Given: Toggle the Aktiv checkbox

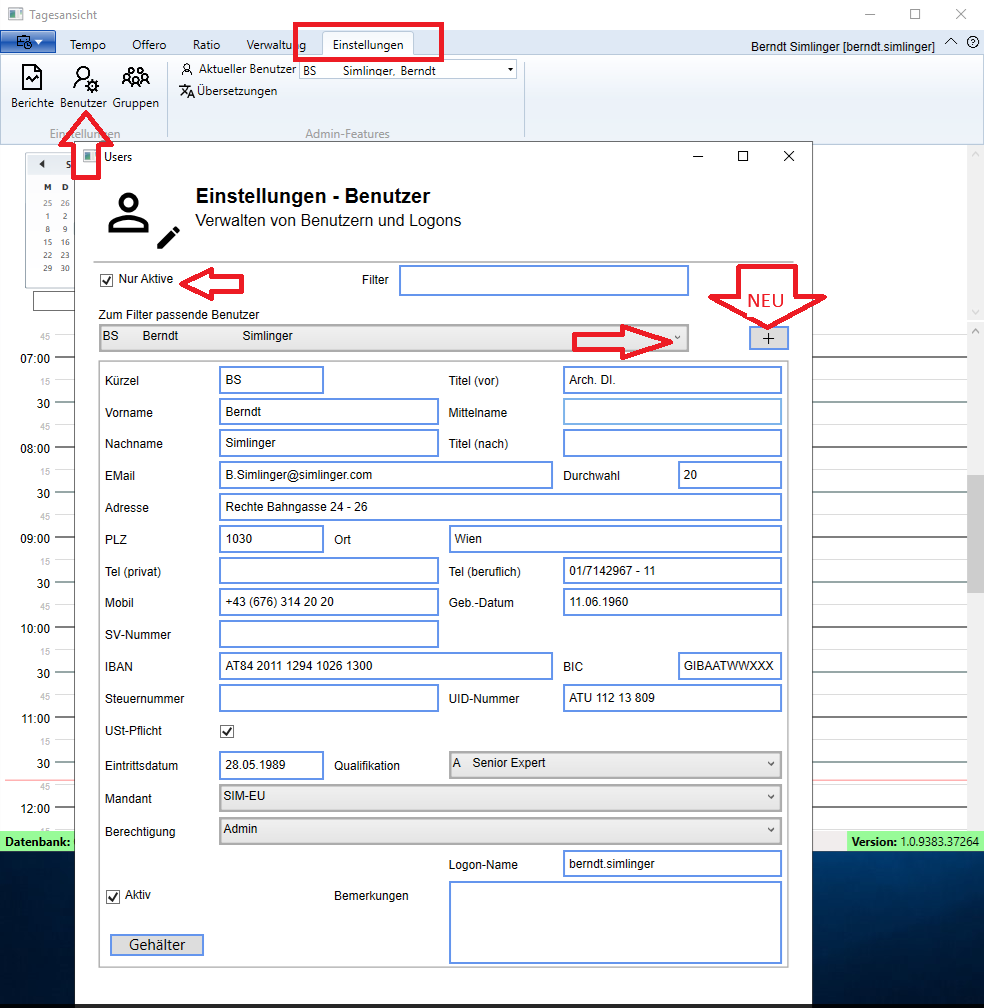Looking at the screenshot, I should tap(113, 897).
